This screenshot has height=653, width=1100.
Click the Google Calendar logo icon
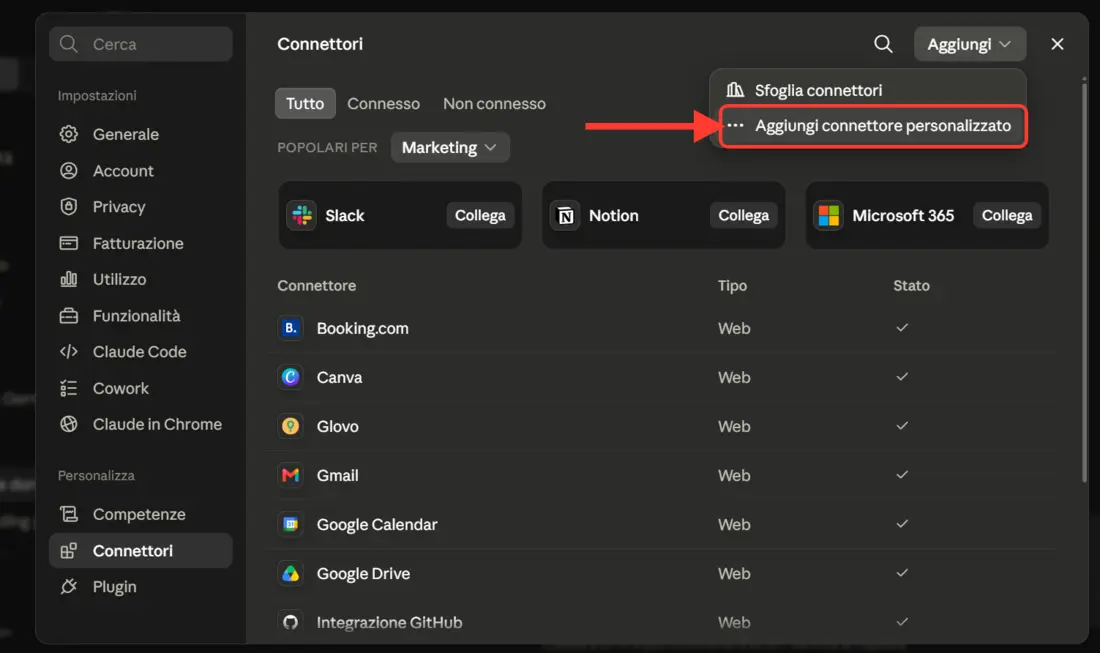(290, 524)
